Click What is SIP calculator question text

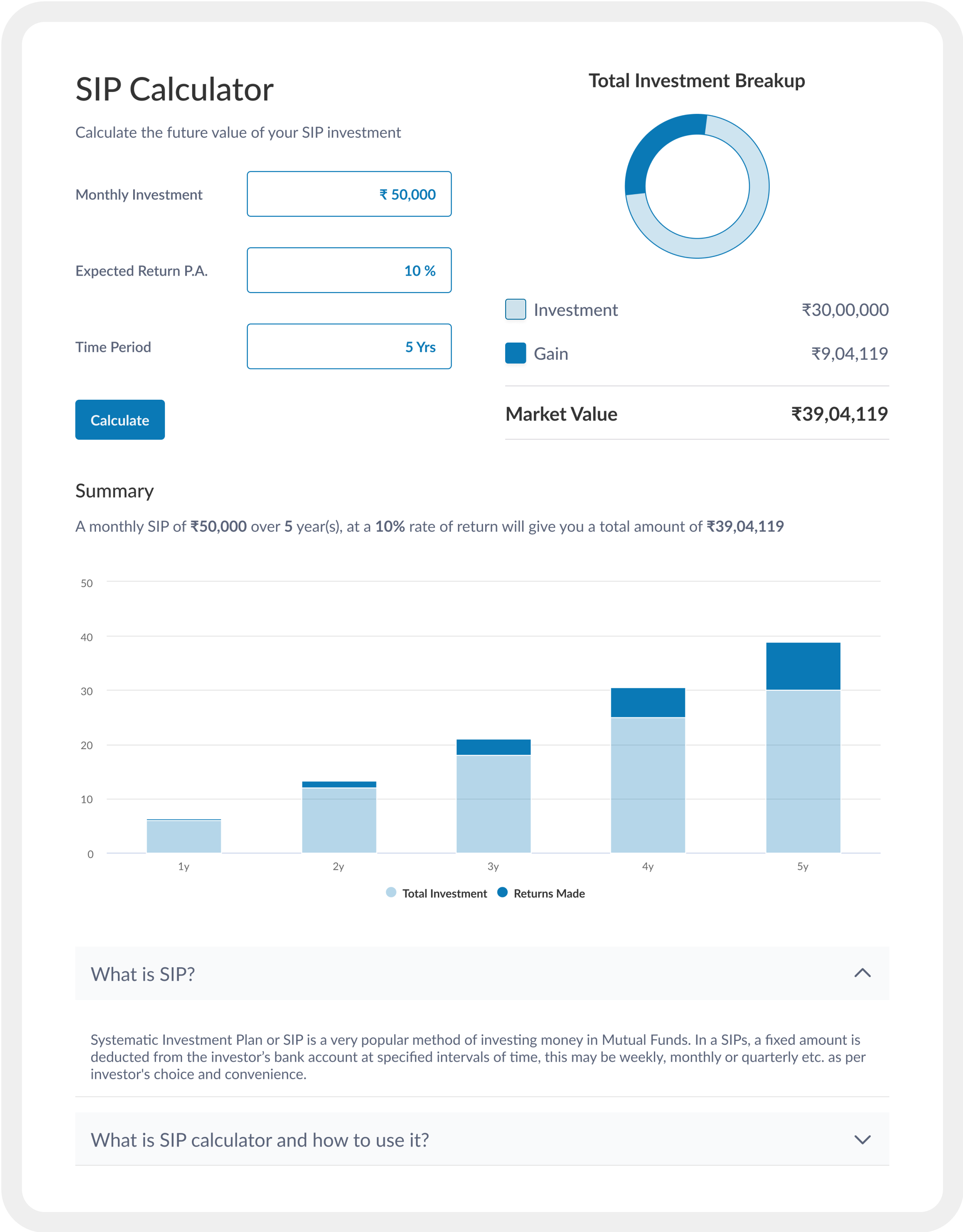pos(260,1140)
